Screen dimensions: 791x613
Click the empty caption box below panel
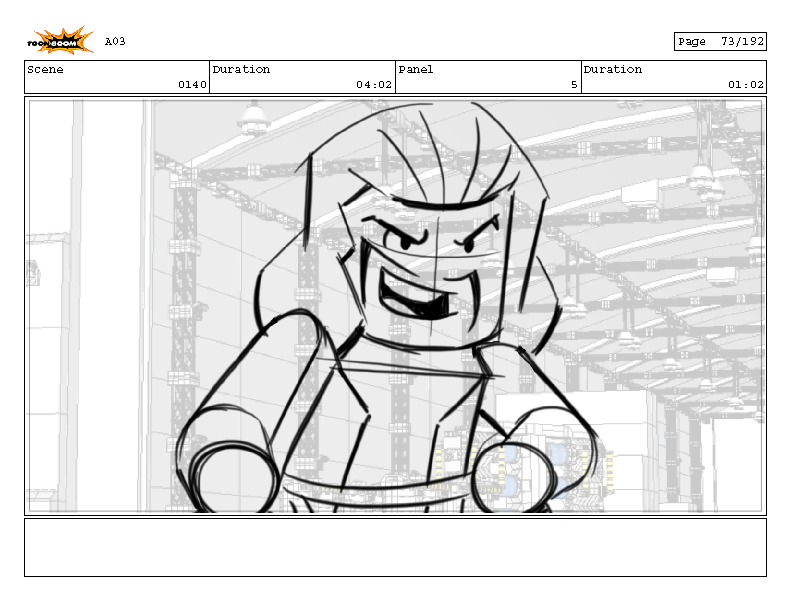point(396,547)
